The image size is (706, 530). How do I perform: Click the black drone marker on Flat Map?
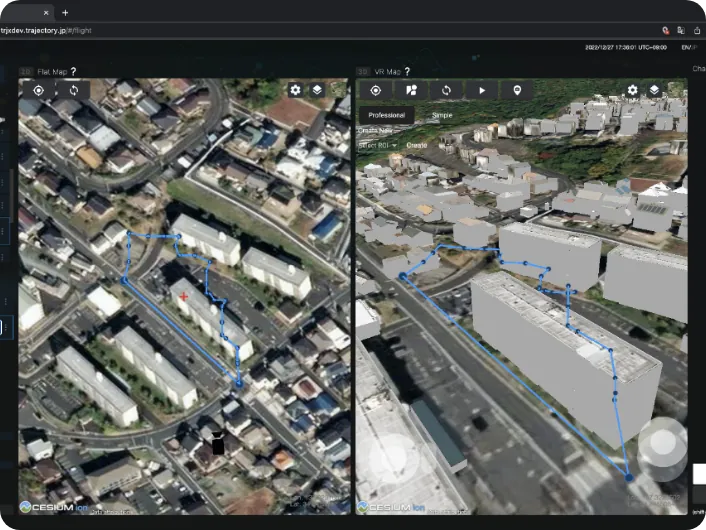(218, 443)
